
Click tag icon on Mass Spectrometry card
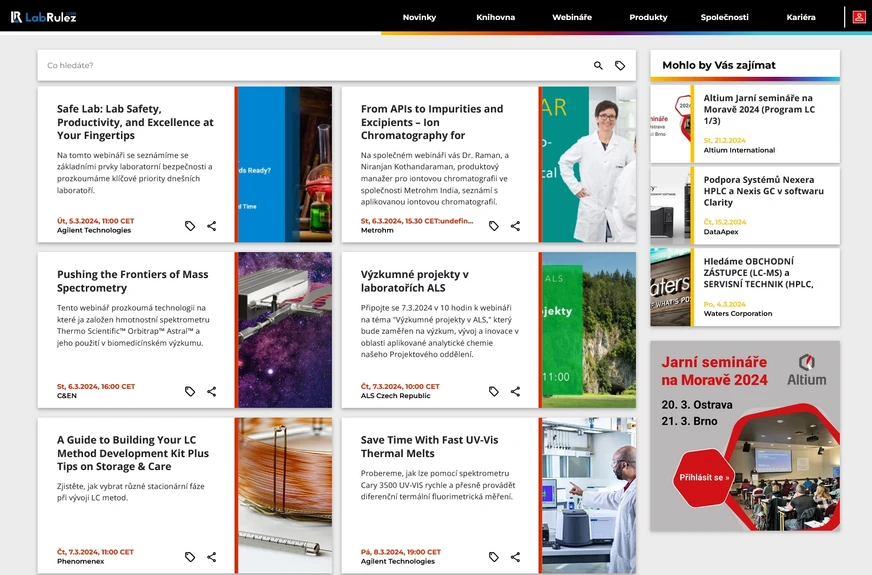pos(190,391)
